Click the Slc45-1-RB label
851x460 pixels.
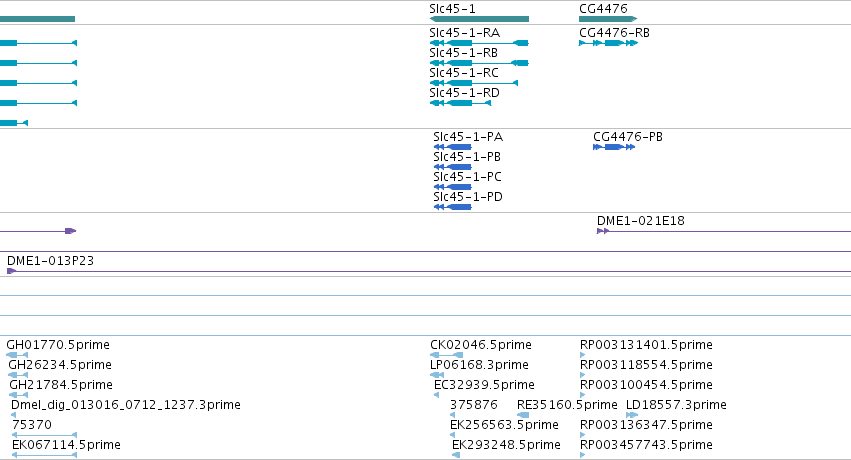point(463,53)
